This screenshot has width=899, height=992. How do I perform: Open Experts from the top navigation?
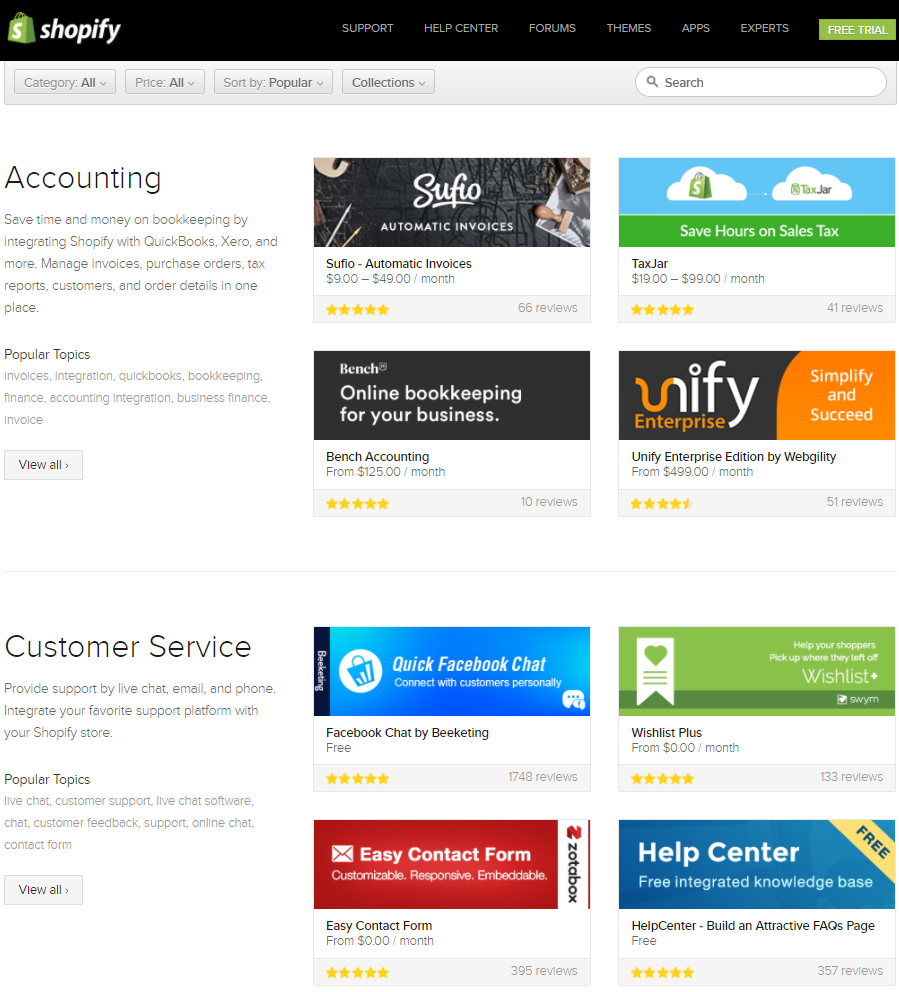point(765,28)
